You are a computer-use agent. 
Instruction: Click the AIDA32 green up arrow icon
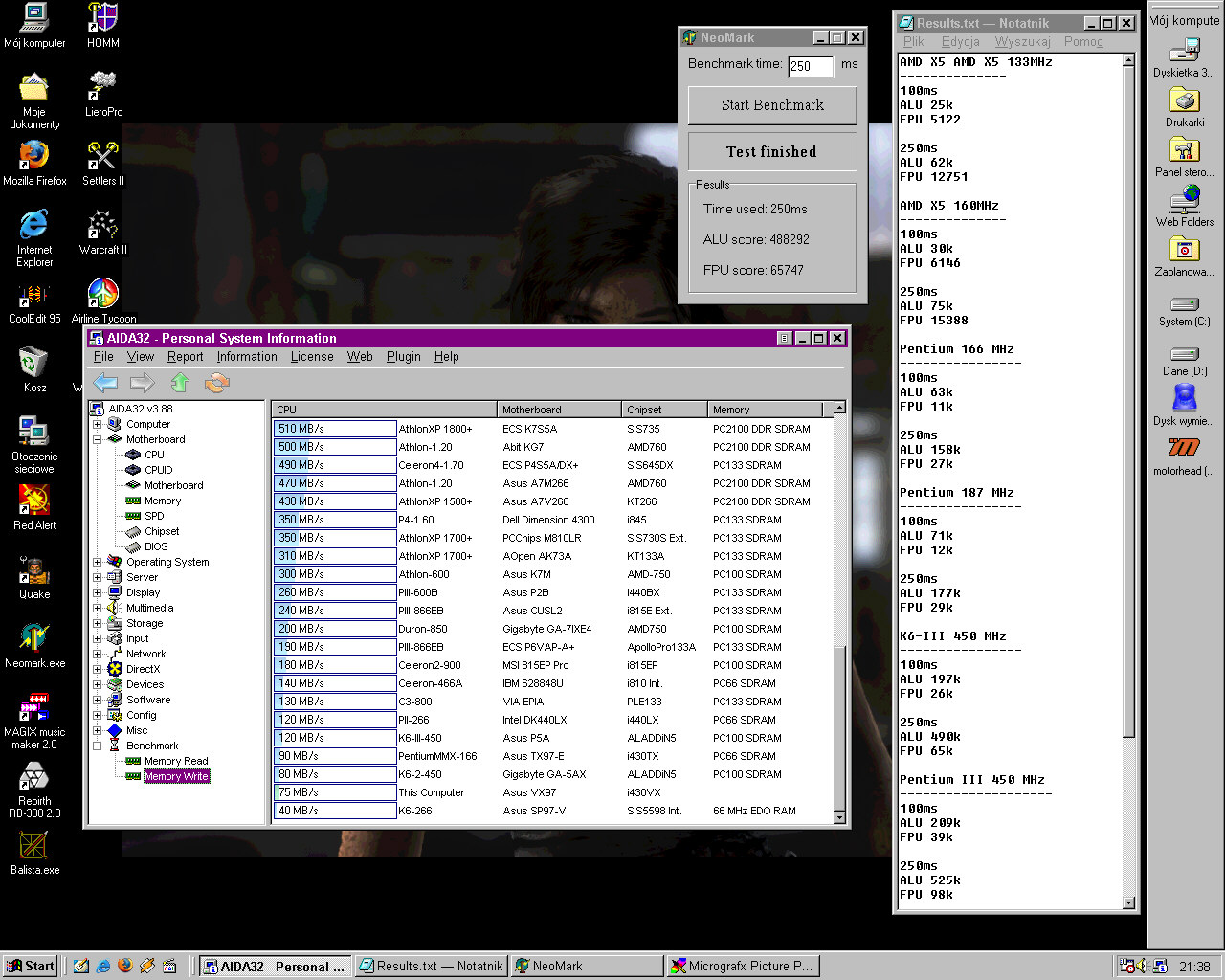click(180, 383)
